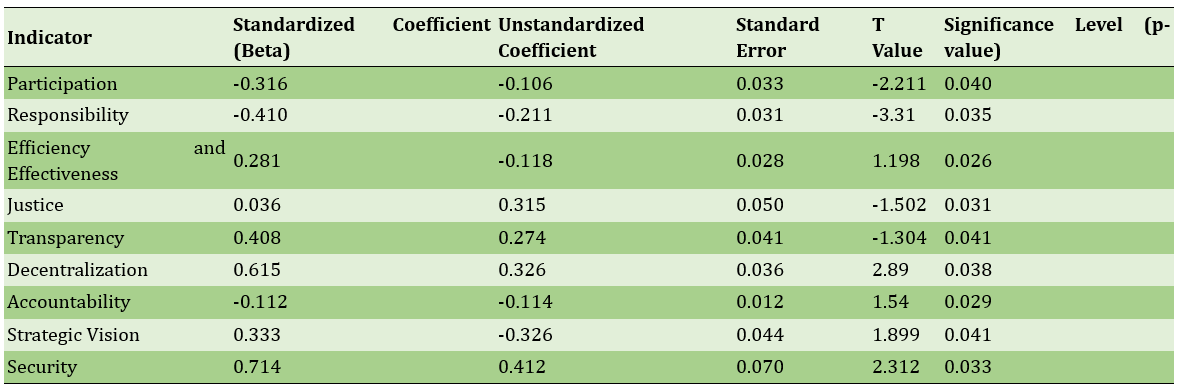Select the Responsibility indicator cell
Viewport: 1178px width, 387px height.
click(x=68, y=116)
